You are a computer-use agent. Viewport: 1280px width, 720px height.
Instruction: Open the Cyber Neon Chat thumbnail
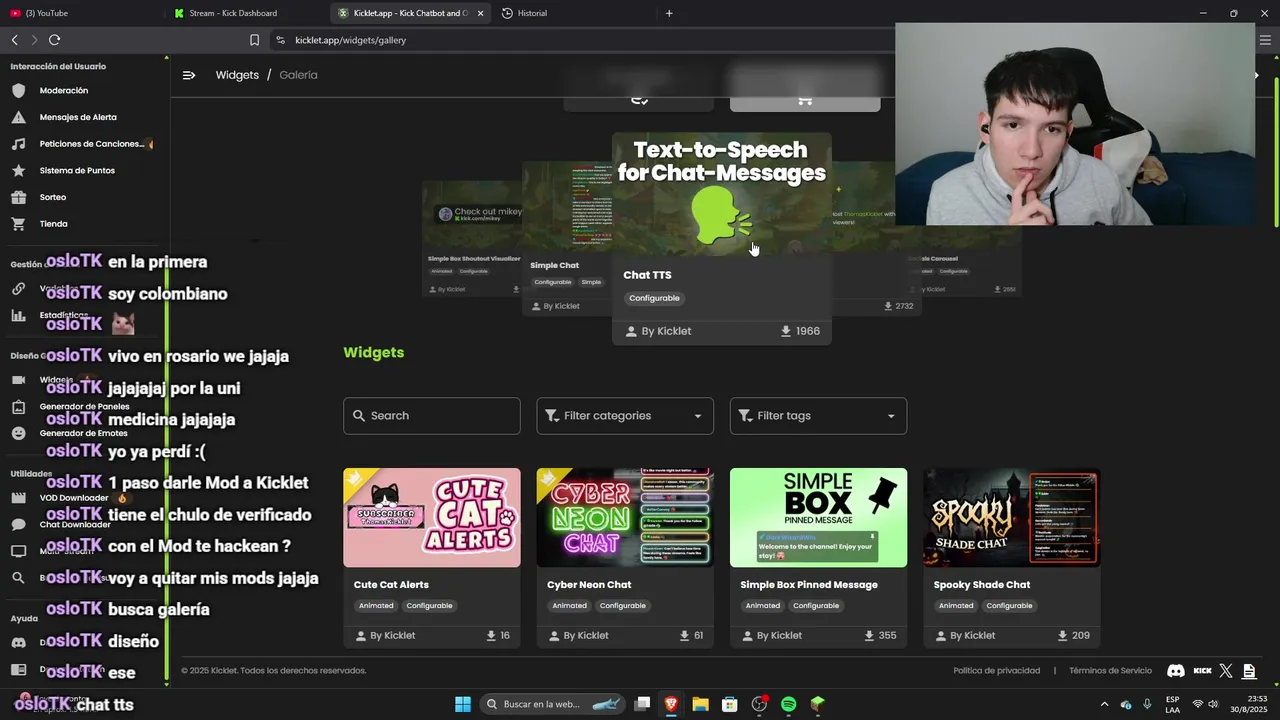625,518
